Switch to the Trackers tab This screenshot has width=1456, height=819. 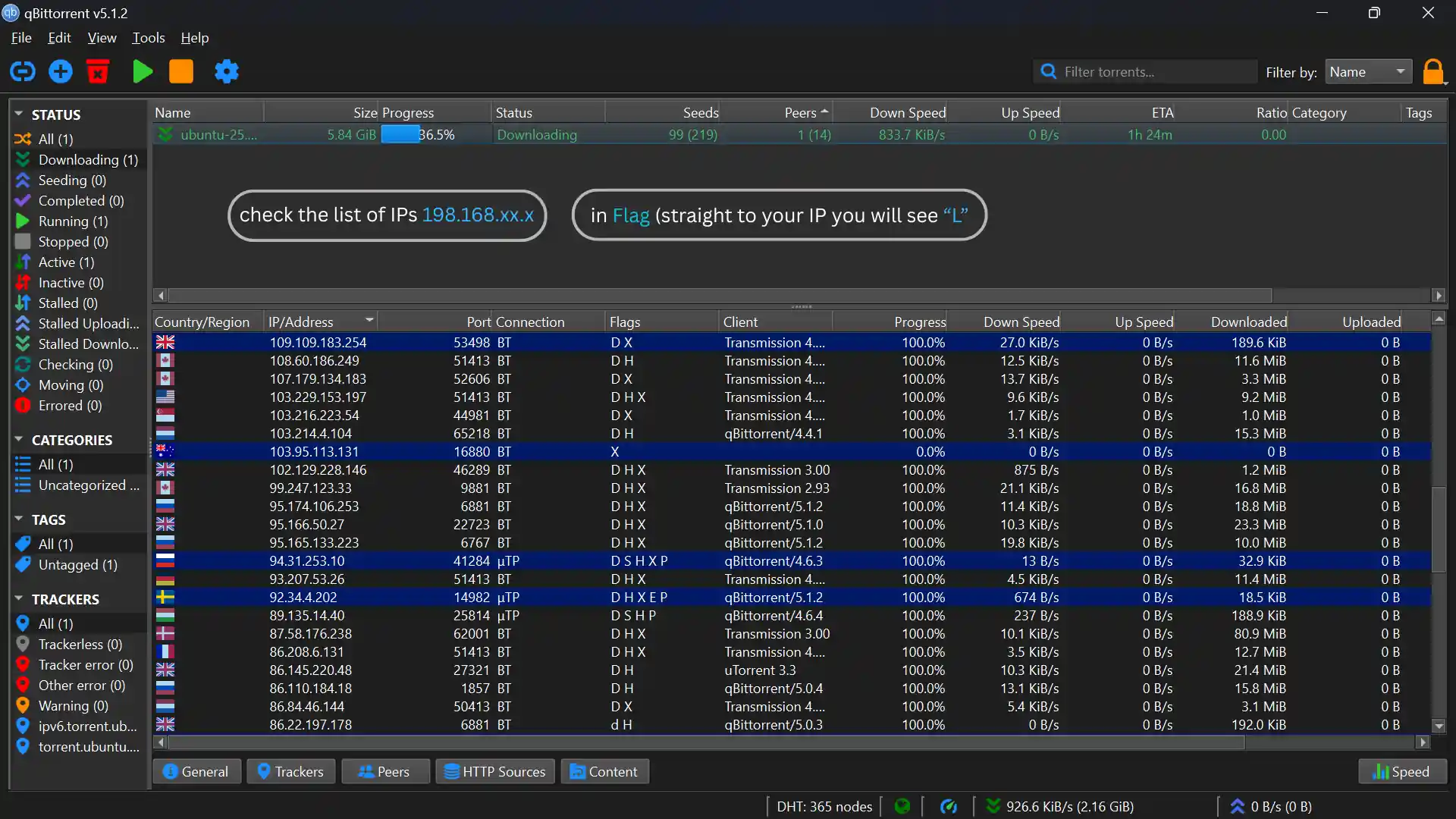(290, 771)
